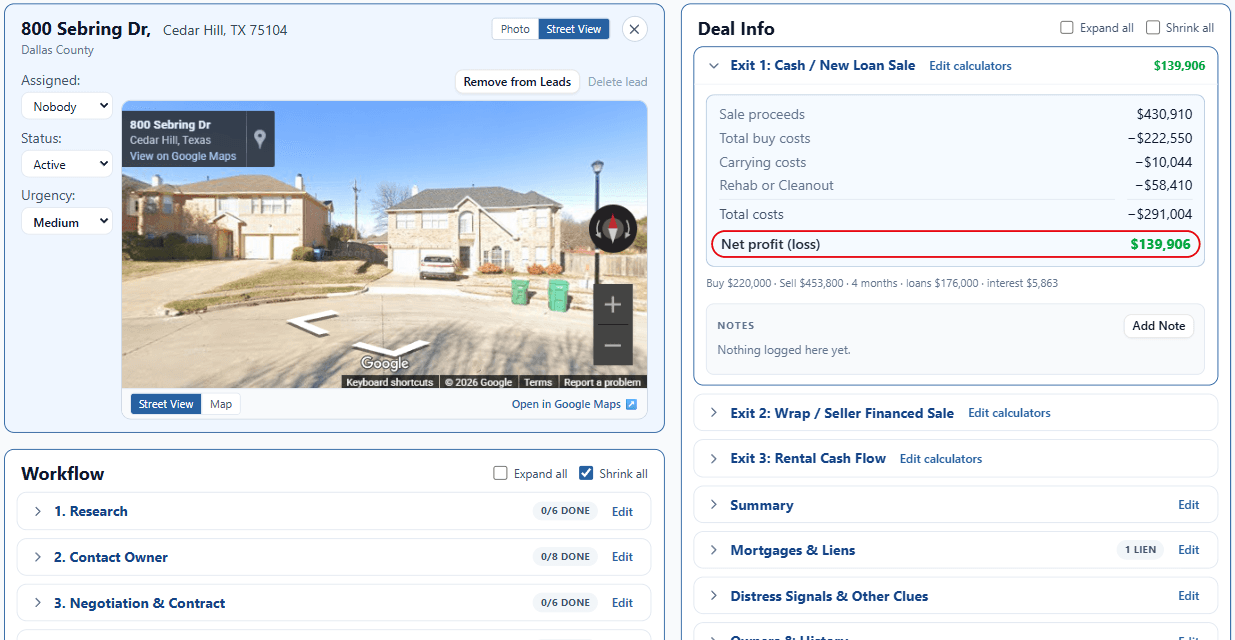Click the Sale proceeds value $430,910
The image size is (1235, 640).
pos(1164,115)
